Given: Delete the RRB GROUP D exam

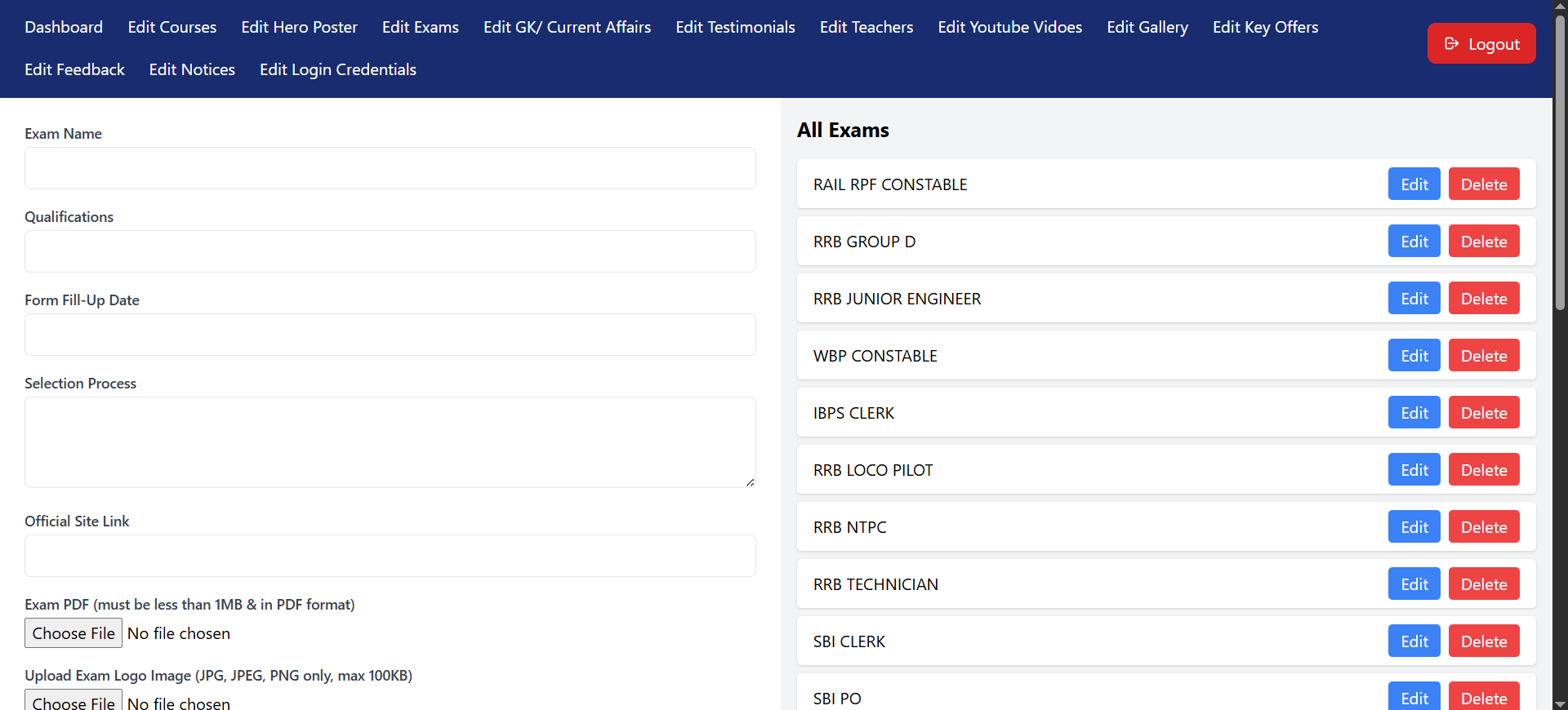Looking at the screenshot, I should pos(1484,241).
